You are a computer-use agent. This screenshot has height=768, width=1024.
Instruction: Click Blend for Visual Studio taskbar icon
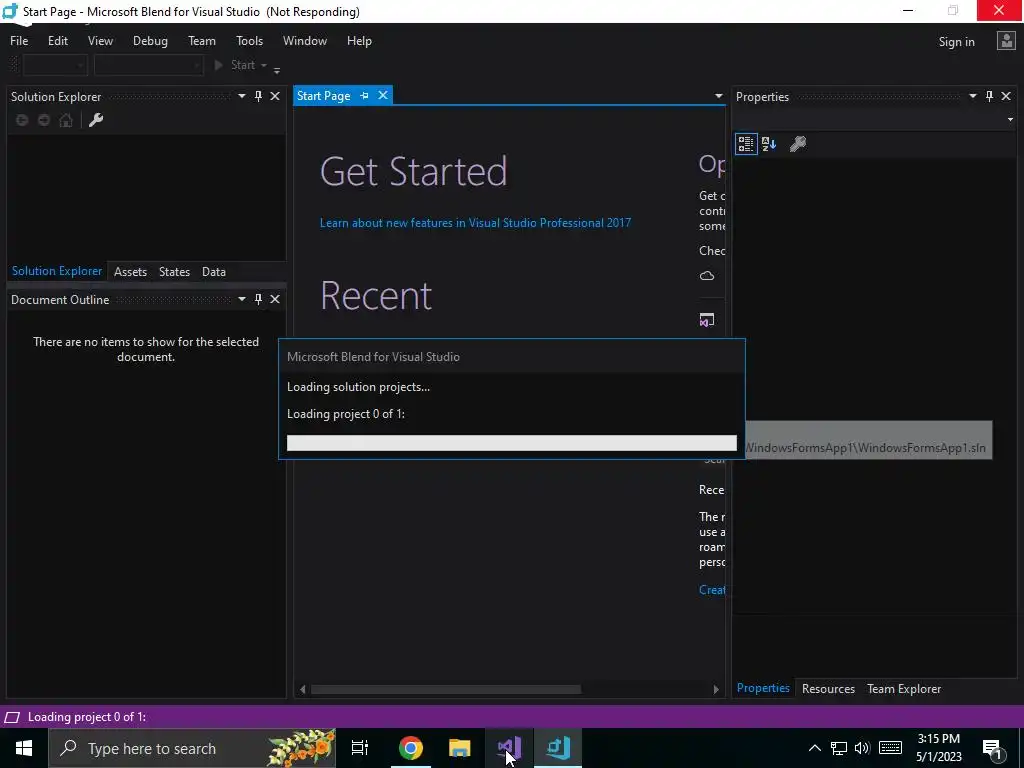click(x=558, y=748)
